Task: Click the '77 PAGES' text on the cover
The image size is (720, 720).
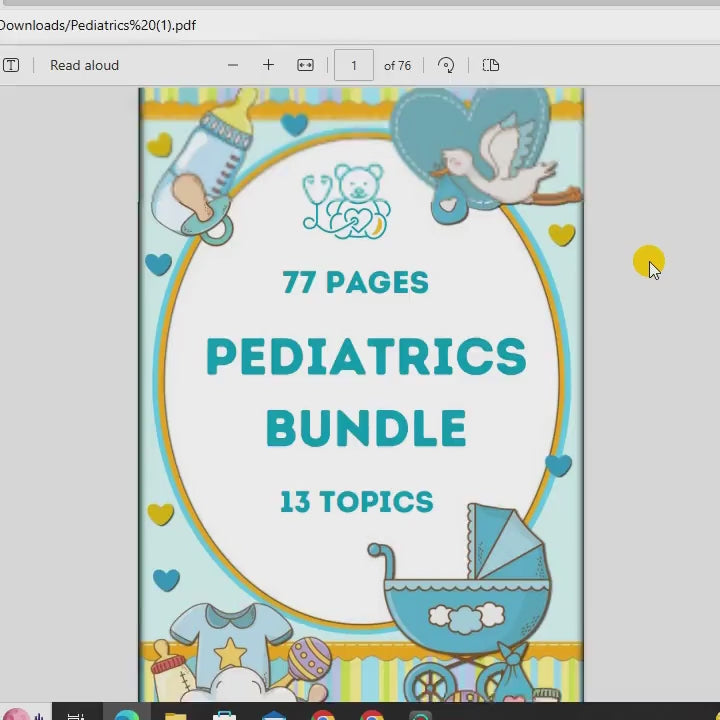Action: tap(356, 282)
